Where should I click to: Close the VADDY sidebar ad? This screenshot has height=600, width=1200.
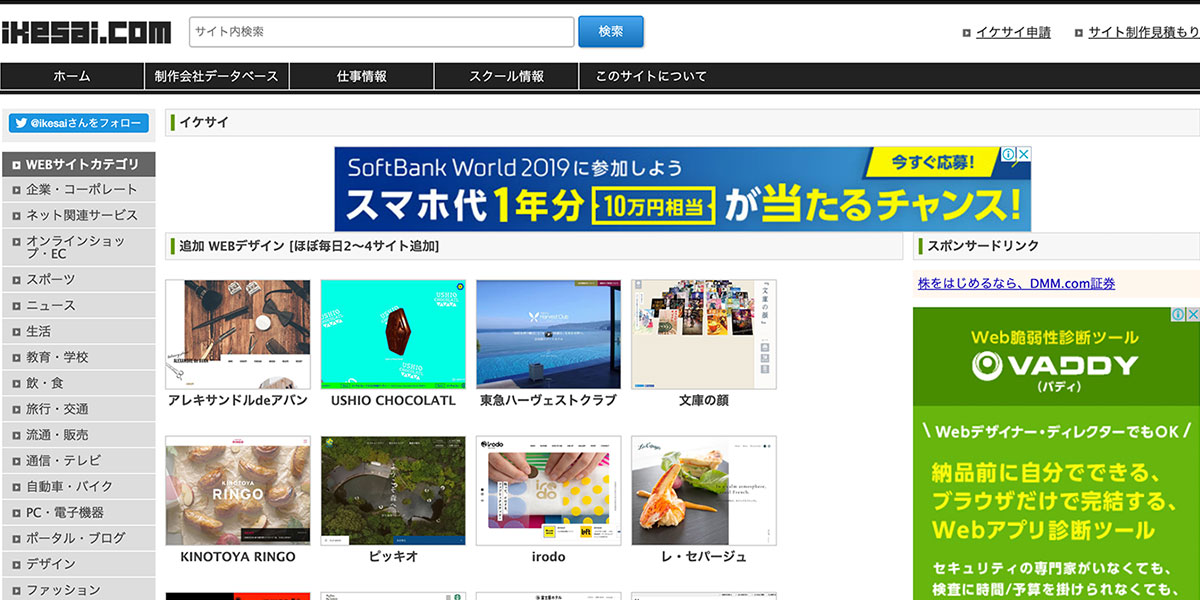pos(1192,315)
